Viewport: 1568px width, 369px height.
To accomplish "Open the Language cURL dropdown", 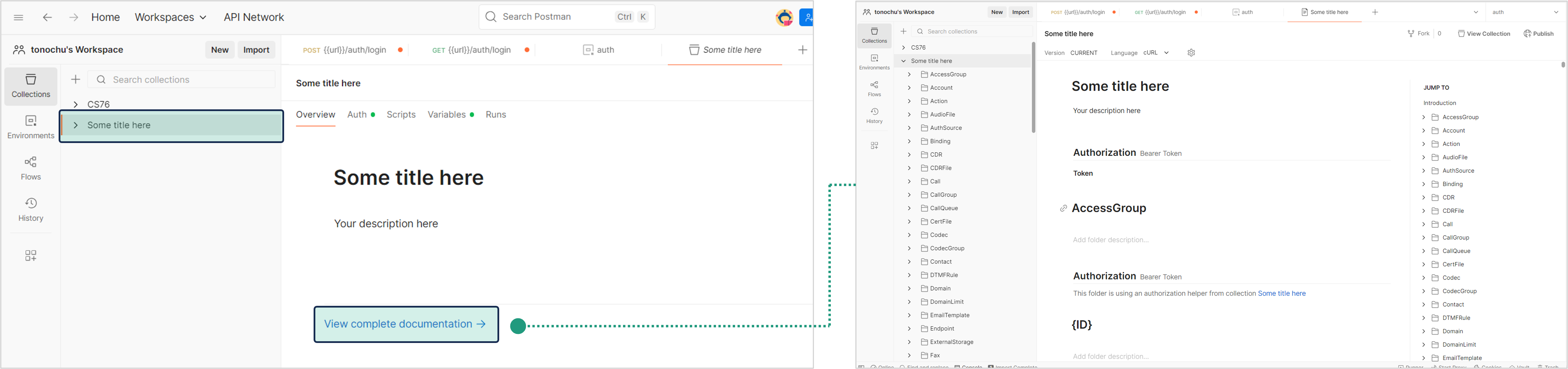I will 1156,53.
